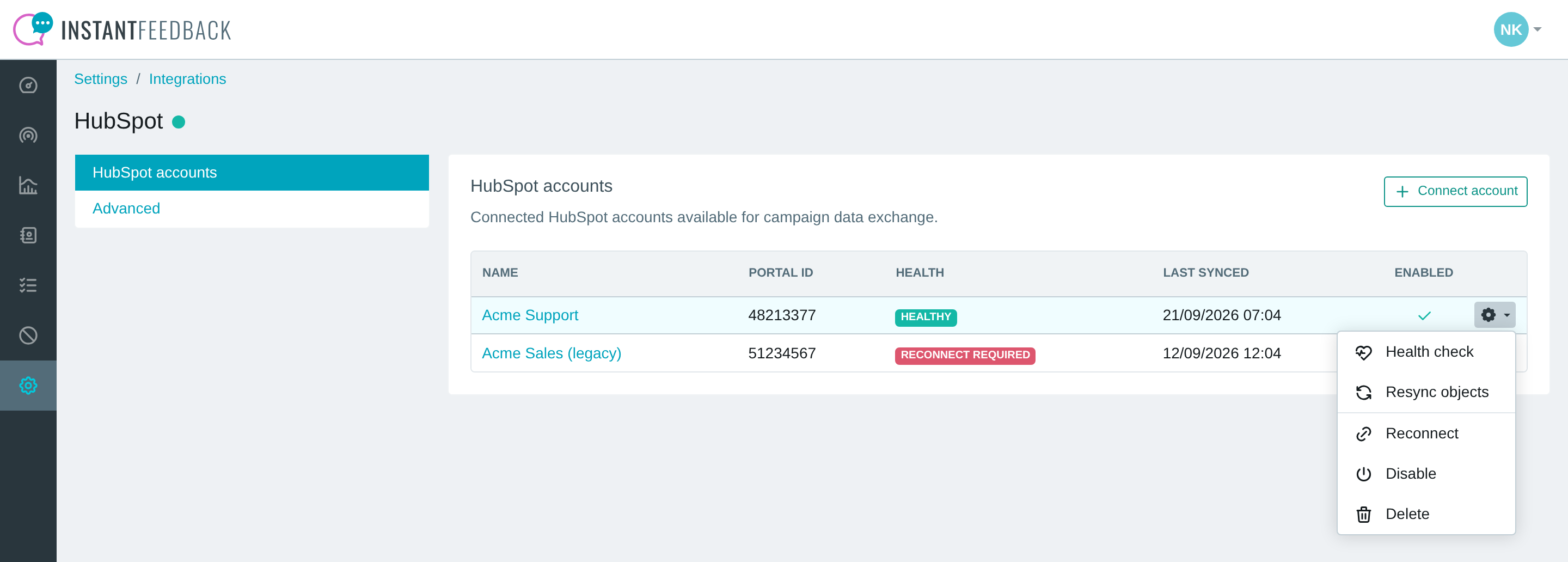The height and width of the screenshot is (562, 1568).
Task: Open the dashboard gauge icon in sidebar
Action: (x=28, y=85)
